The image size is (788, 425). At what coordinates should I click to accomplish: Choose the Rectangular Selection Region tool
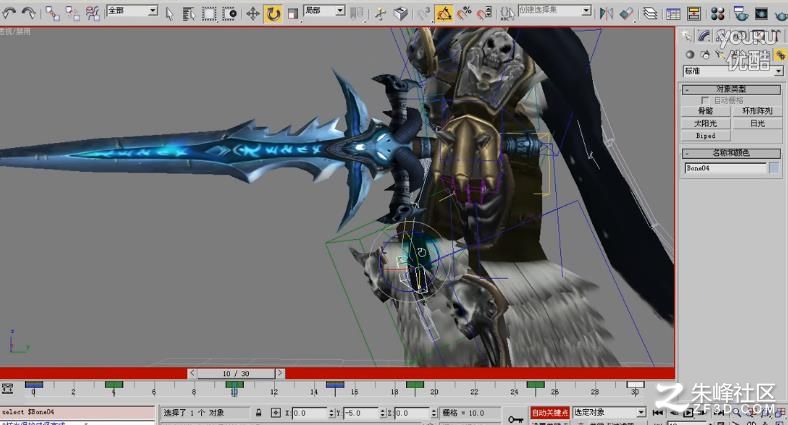point(209,14)
